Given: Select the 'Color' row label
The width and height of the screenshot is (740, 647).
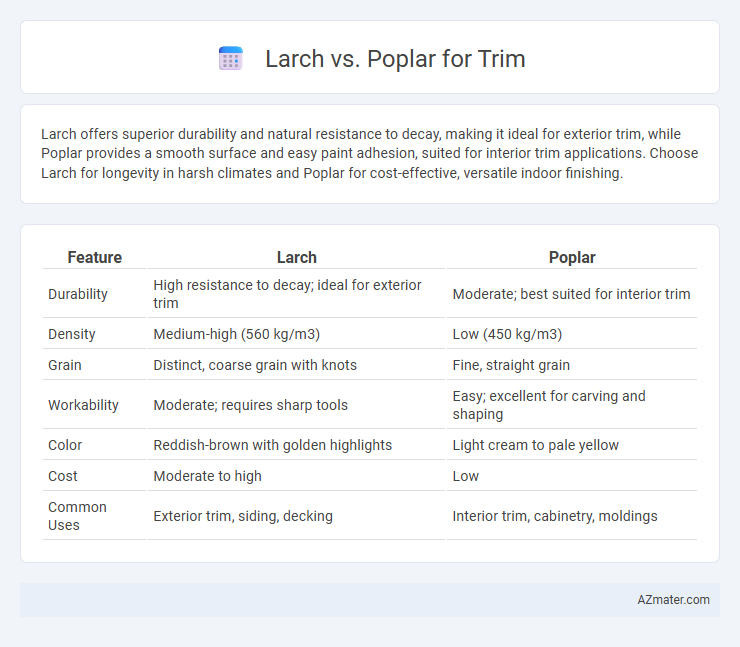Looking at the screenshot, I should [65, 445].
